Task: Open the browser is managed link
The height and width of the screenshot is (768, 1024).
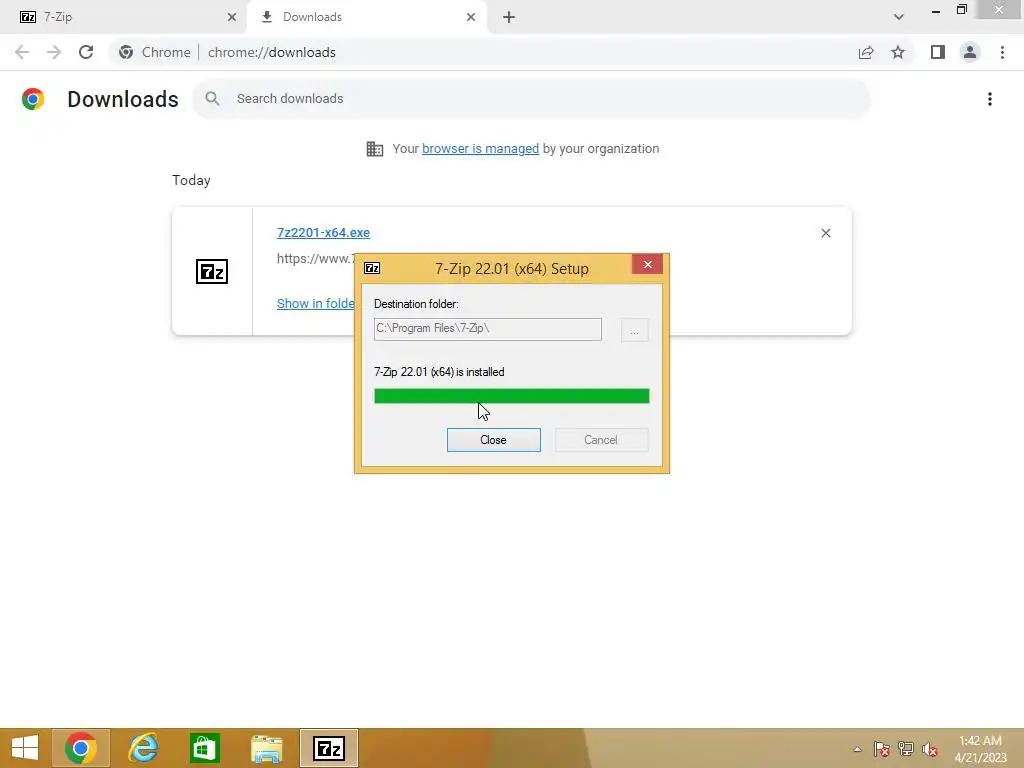Action: click(x=480, y=148)
